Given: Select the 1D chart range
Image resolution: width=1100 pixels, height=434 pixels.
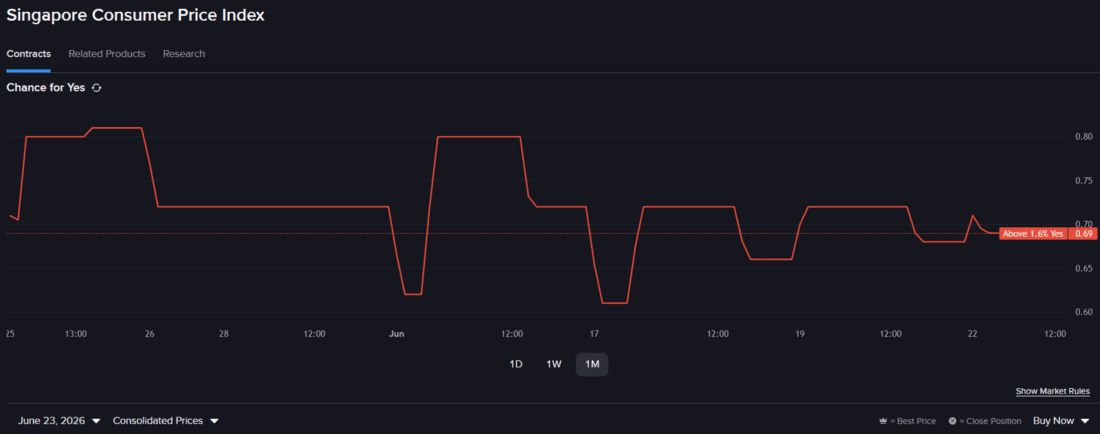Looking at the screenshot, I should [x=516, y=365].
